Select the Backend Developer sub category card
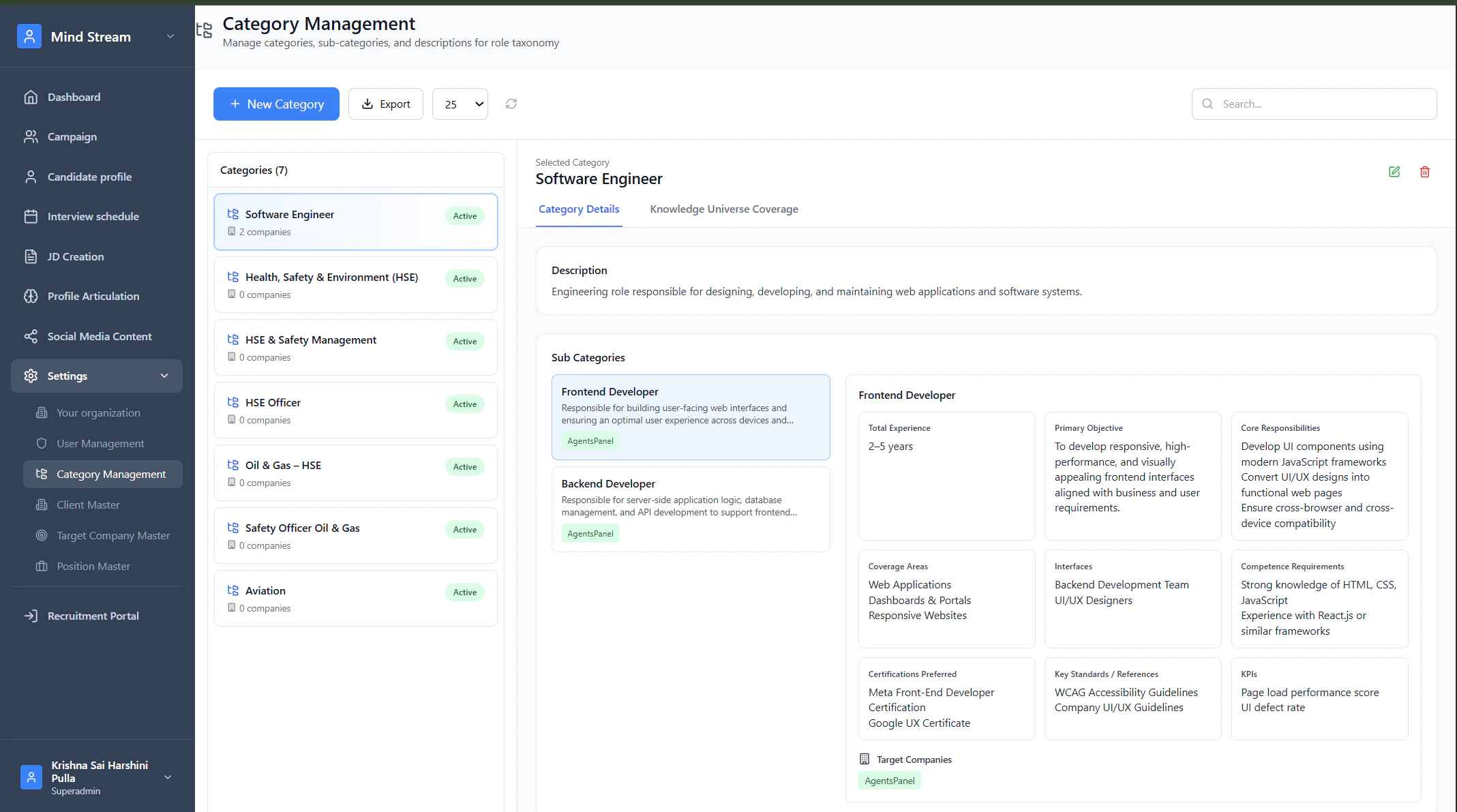Screen dimensions: 1457x812 [690, 509]
